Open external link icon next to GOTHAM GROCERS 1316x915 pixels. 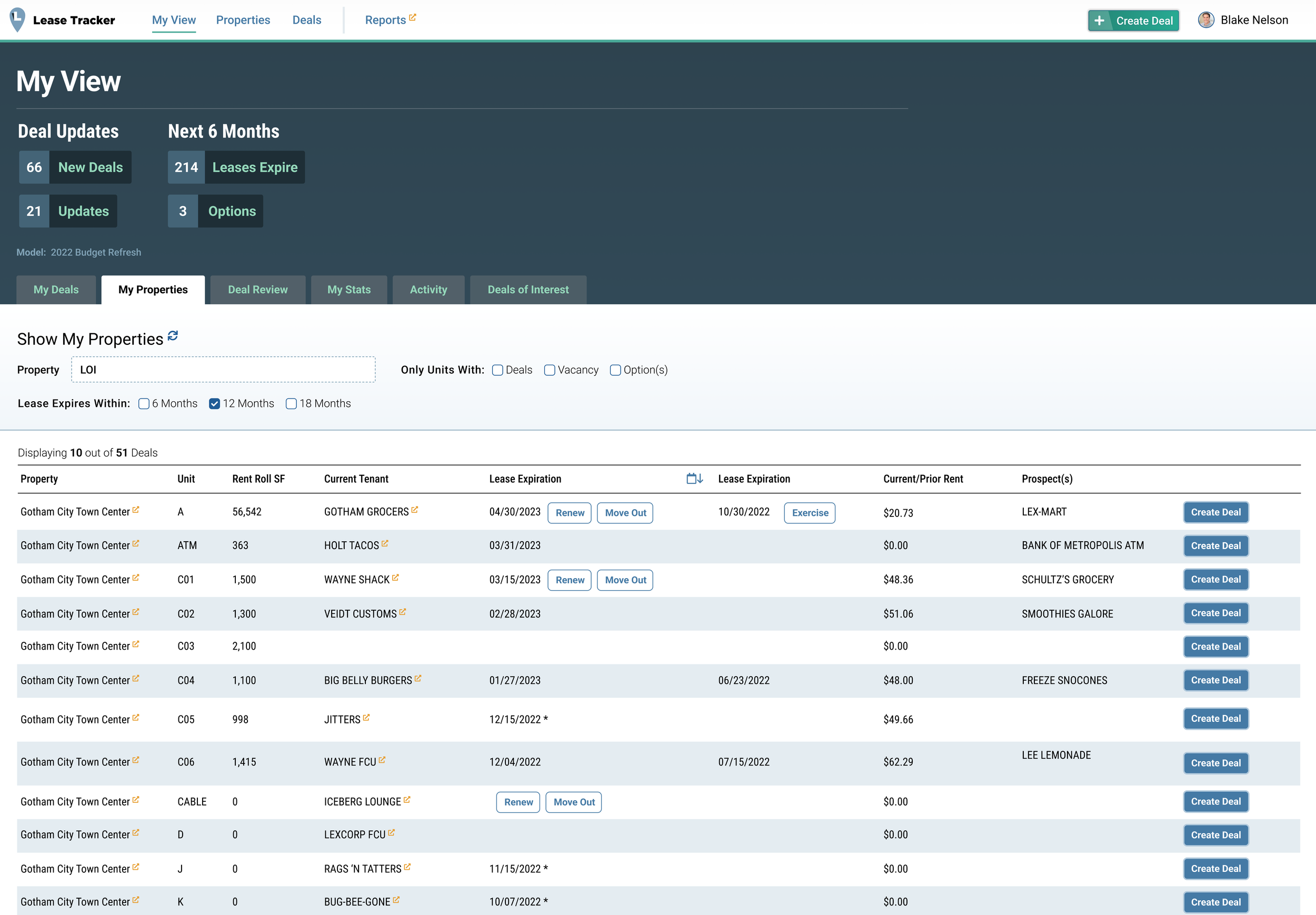[414, 510]
